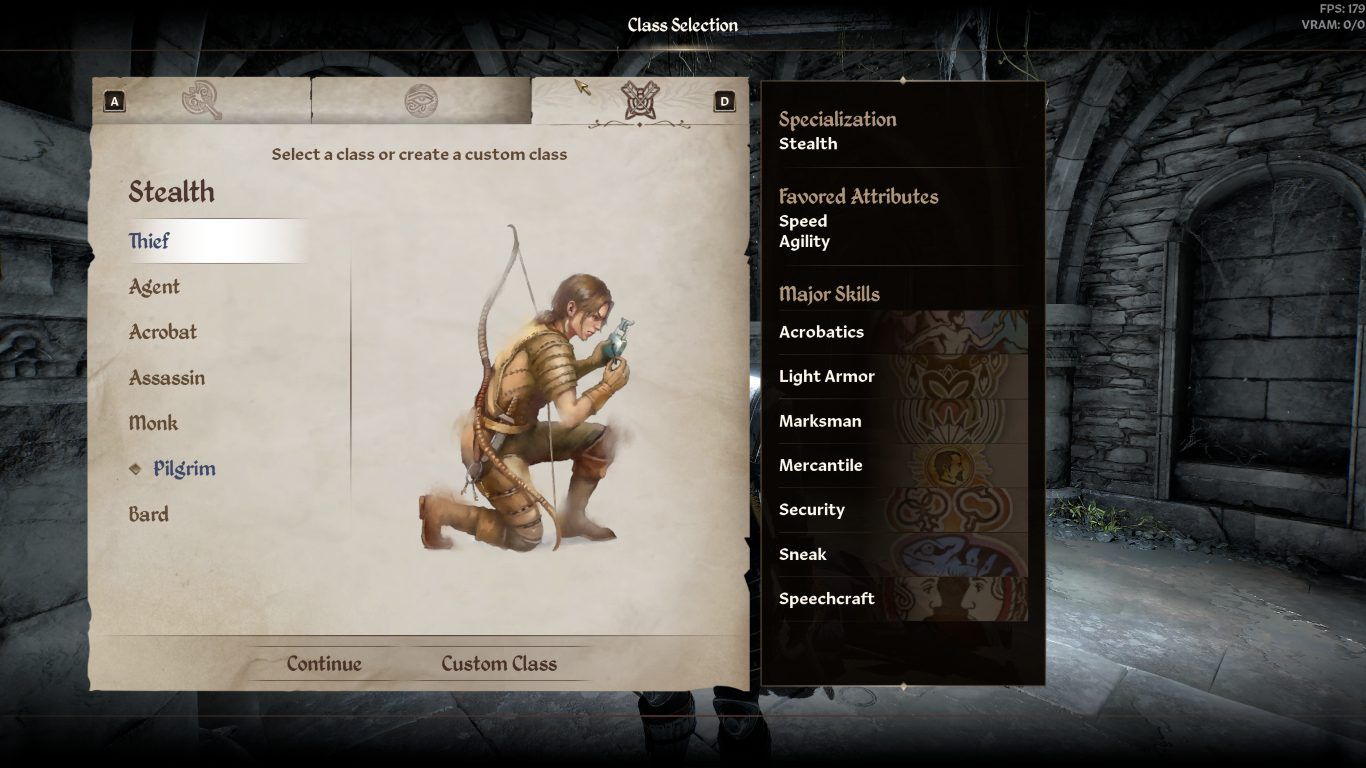Image resolution: width=1366 pixels, height=768 pixels.
Task: Choose the Acrobat class
Action: pyautogui.click(x=163, y=332)
